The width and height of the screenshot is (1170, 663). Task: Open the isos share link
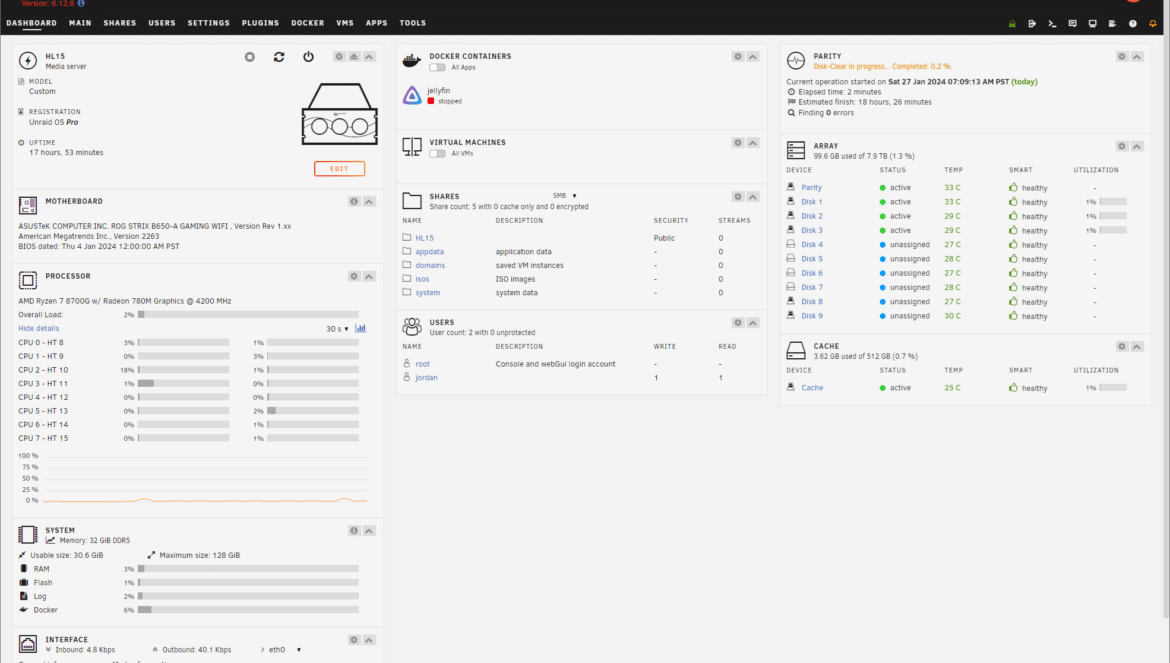422,279
